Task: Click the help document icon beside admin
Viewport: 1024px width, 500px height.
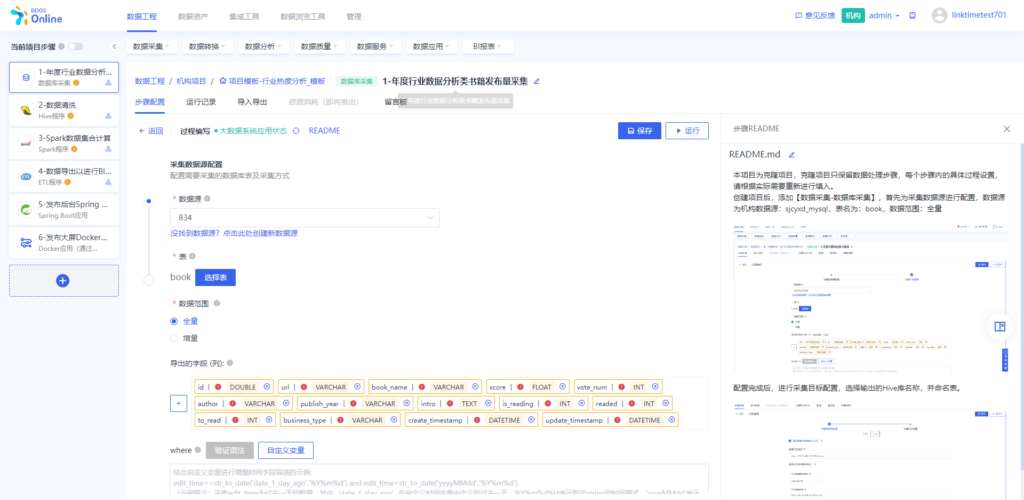Action: [912, 16]
